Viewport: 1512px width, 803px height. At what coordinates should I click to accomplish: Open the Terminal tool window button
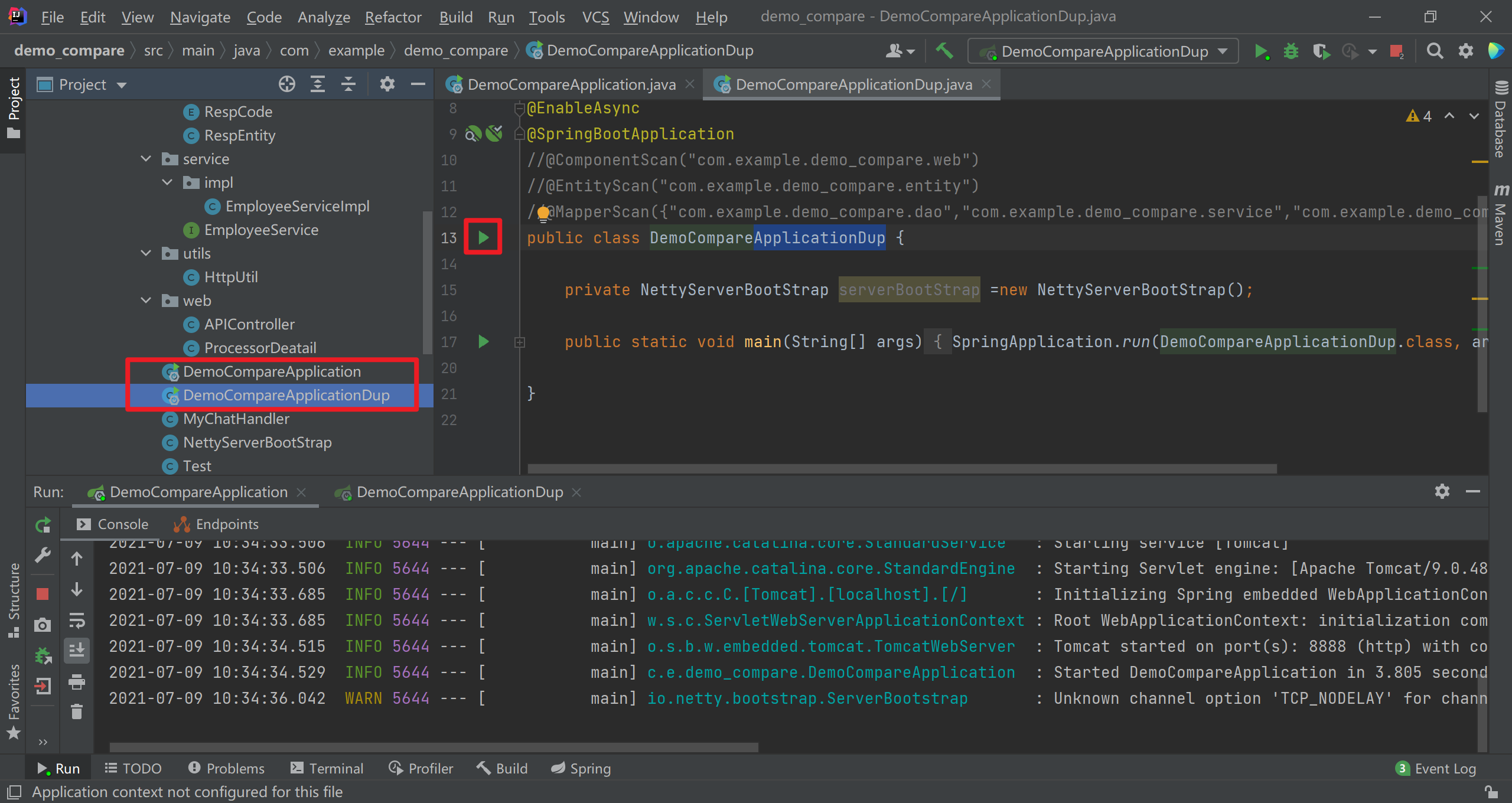click(327, 768)
